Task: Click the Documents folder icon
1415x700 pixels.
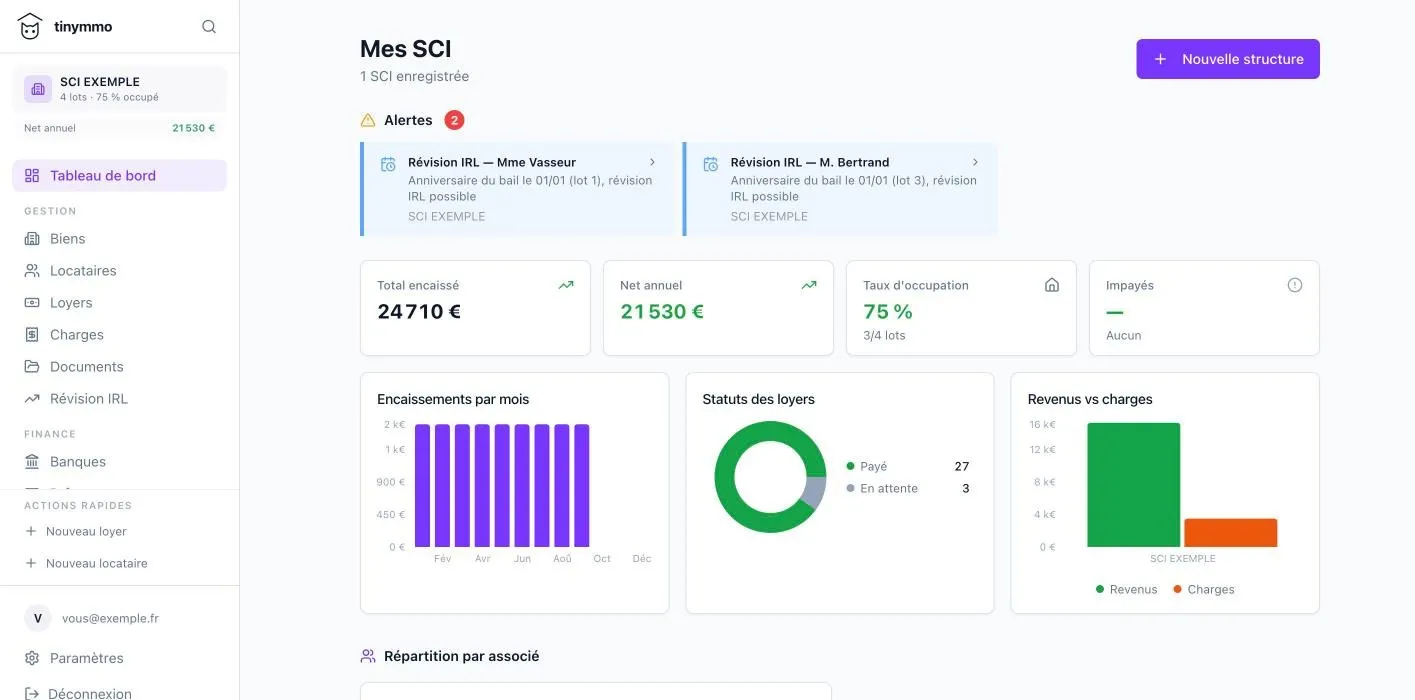Action: point(32,367)
